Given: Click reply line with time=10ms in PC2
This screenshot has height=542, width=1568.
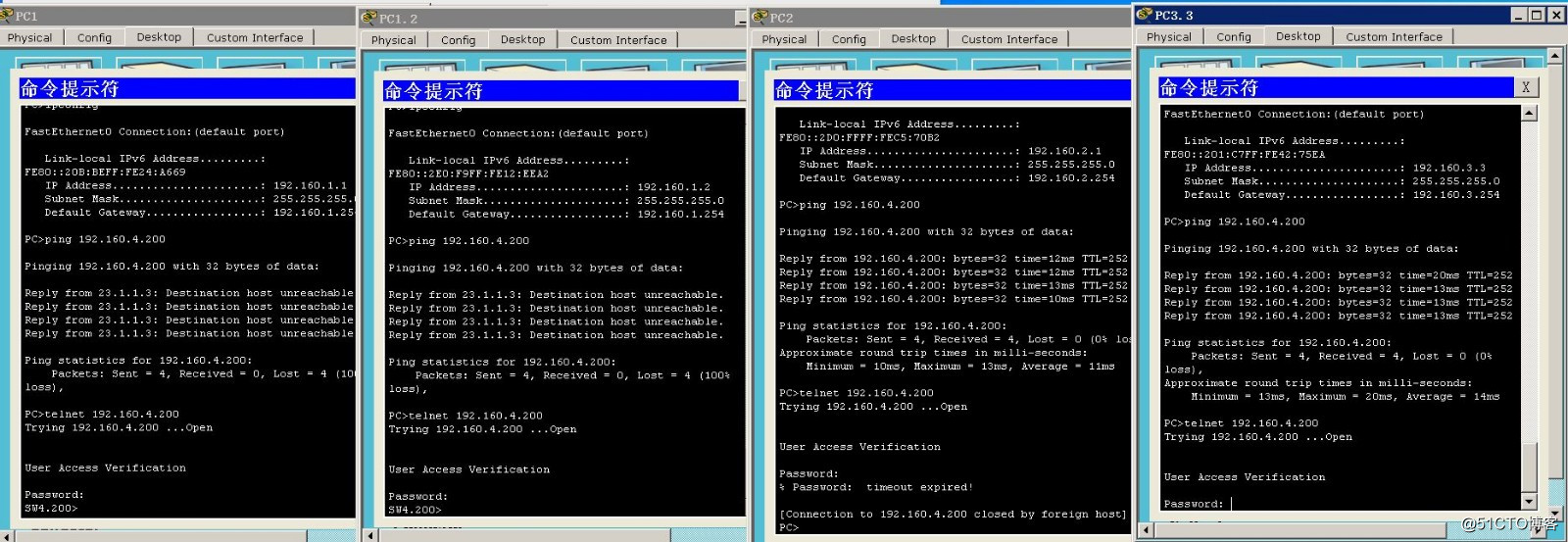Looking at the screenshot, I should [954, 299].
